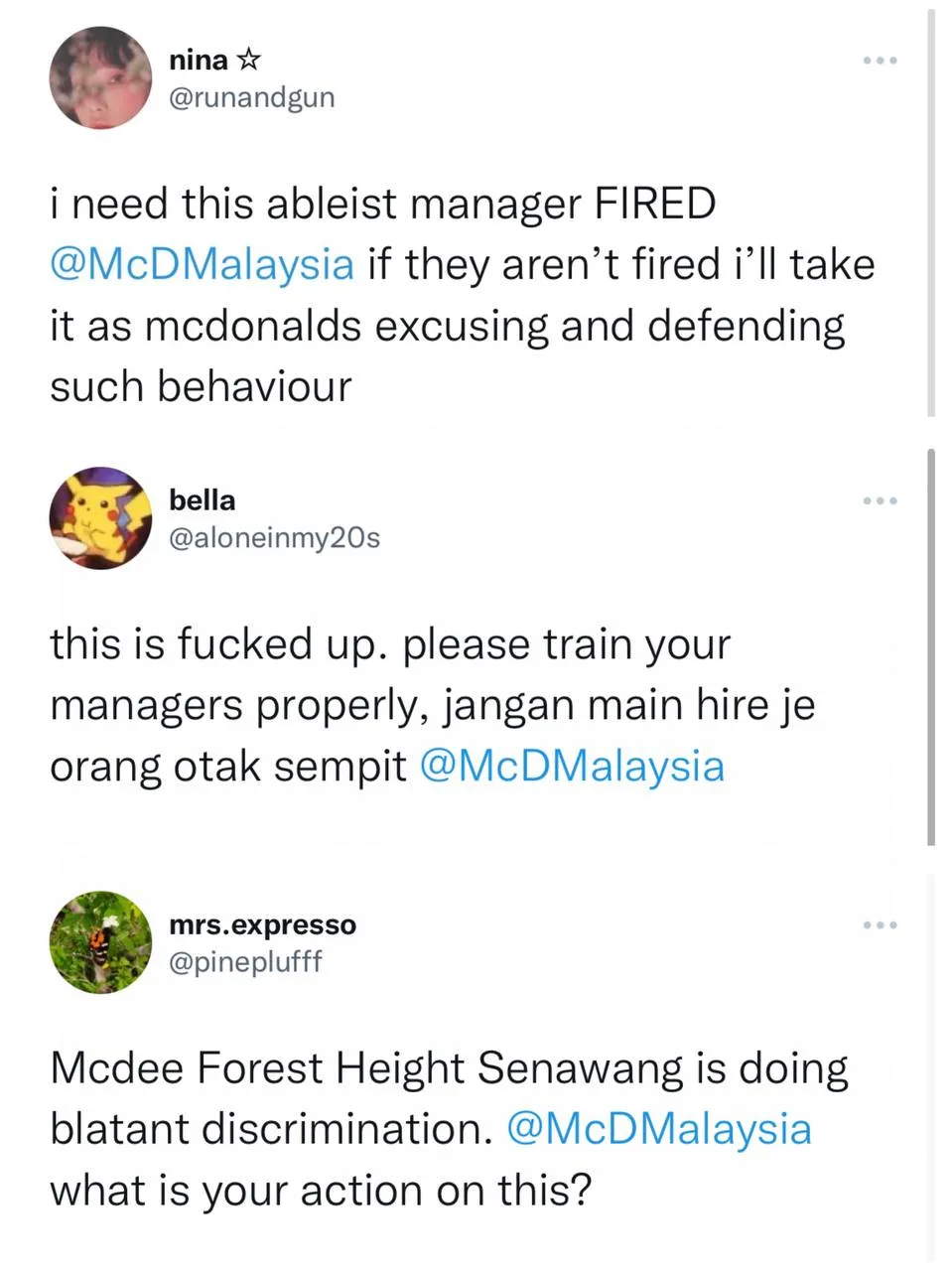The width and height of the screenshot is (952, 1271).
Task: Open the @pineplufff handle
Action: [x=246, y=961]
